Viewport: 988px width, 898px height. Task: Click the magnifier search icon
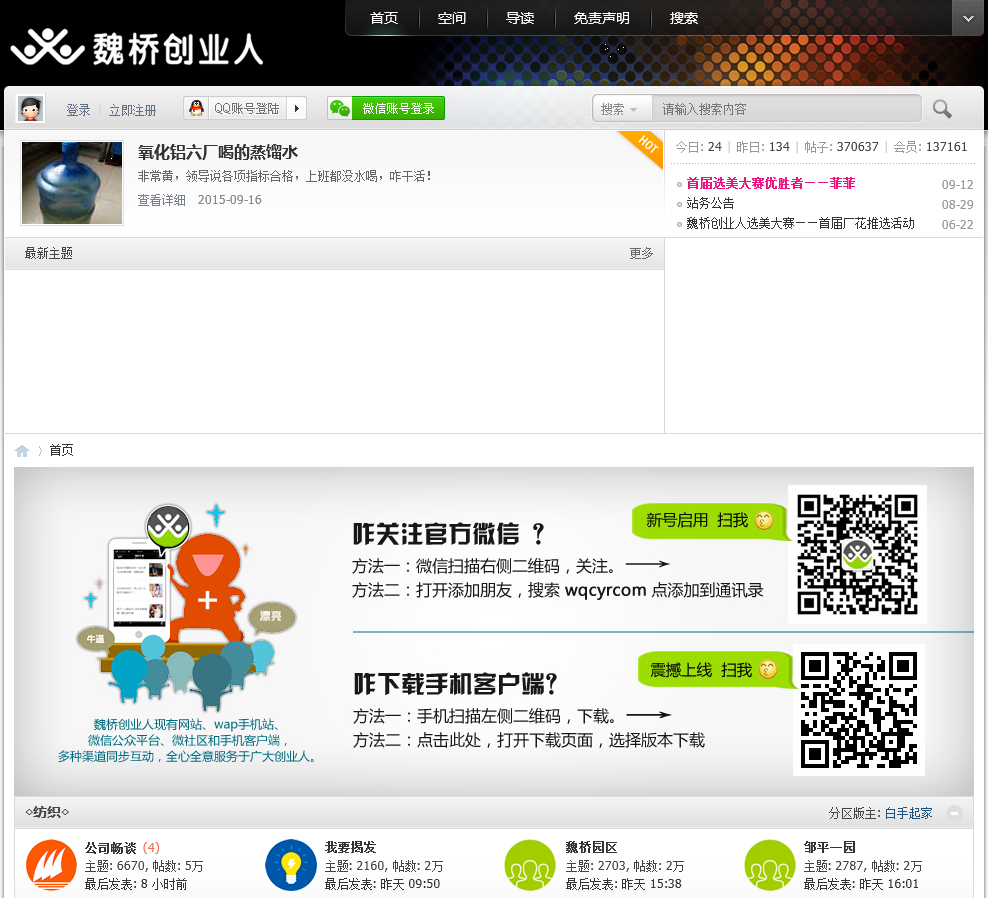tap(942, 109)
